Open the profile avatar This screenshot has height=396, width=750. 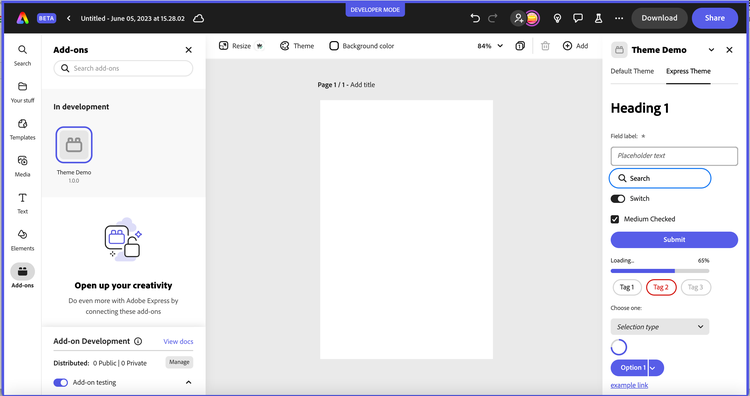[532, 18]
